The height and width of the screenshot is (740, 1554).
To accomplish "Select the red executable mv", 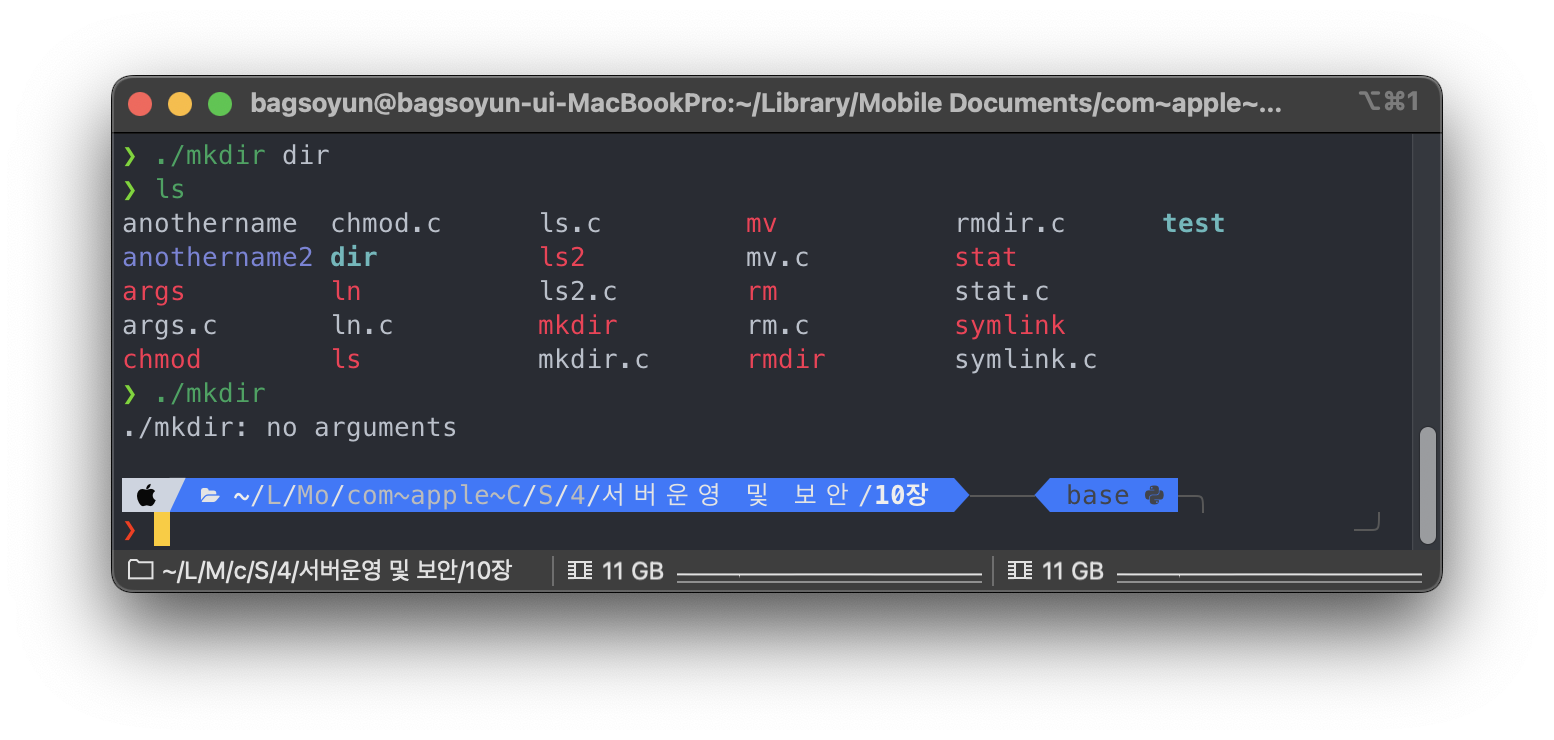I will pos(762,224).
